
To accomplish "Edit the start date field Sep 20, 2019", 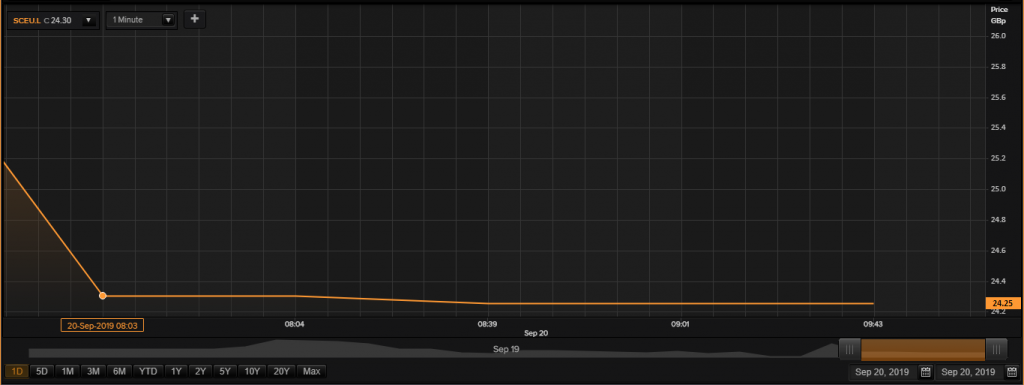I will pyautogui.click(x=883, y=372).
